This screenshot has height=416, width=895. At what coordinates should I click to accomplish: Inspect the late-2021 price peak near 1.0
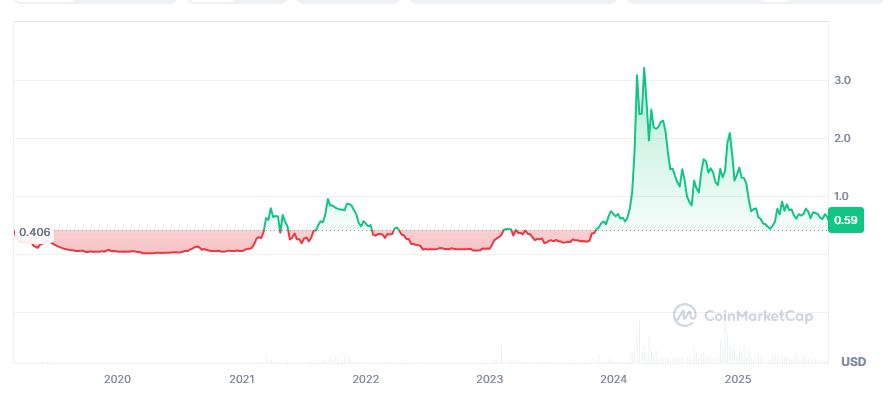[328, 201]
